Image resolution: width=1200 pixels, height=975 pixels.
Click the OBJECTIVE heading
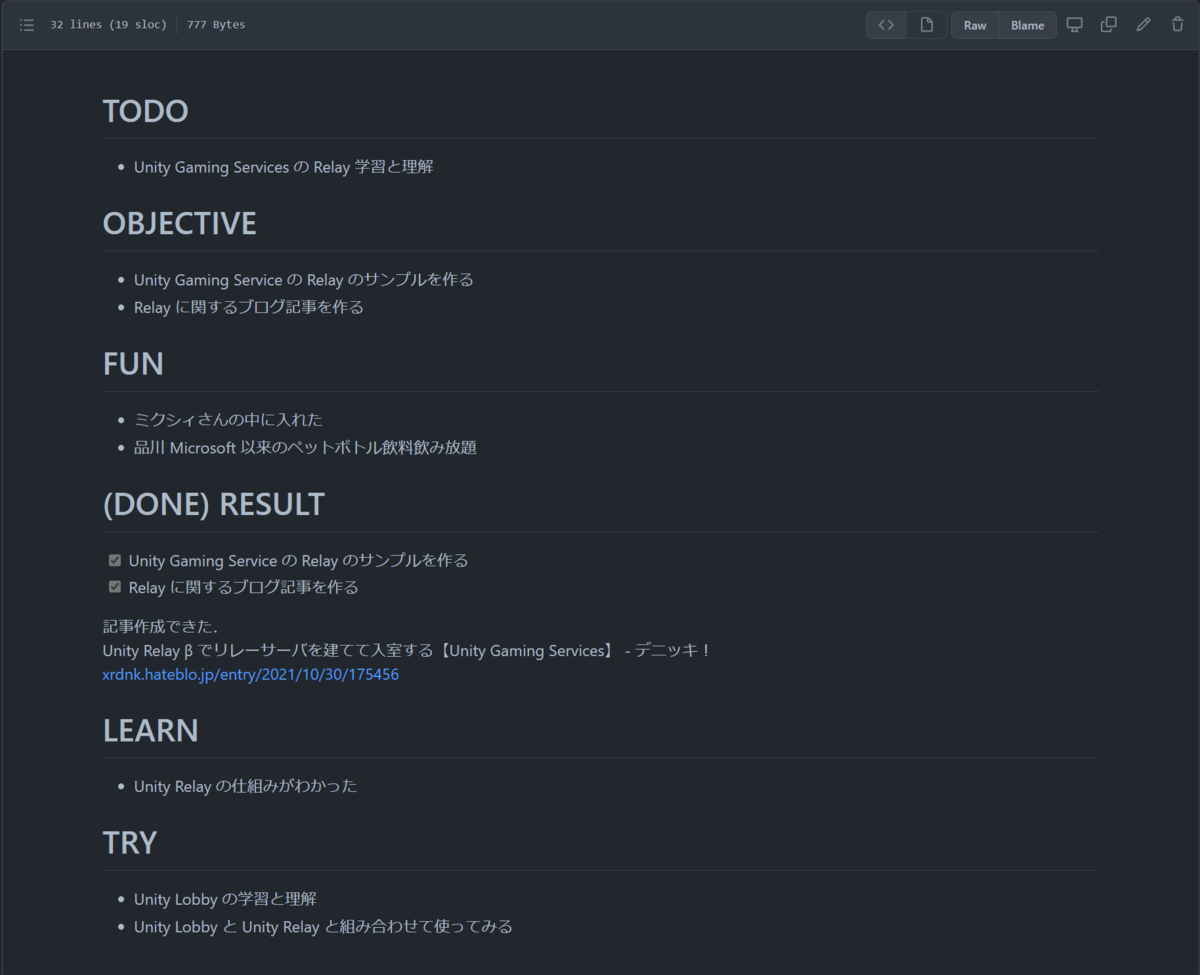180,223
